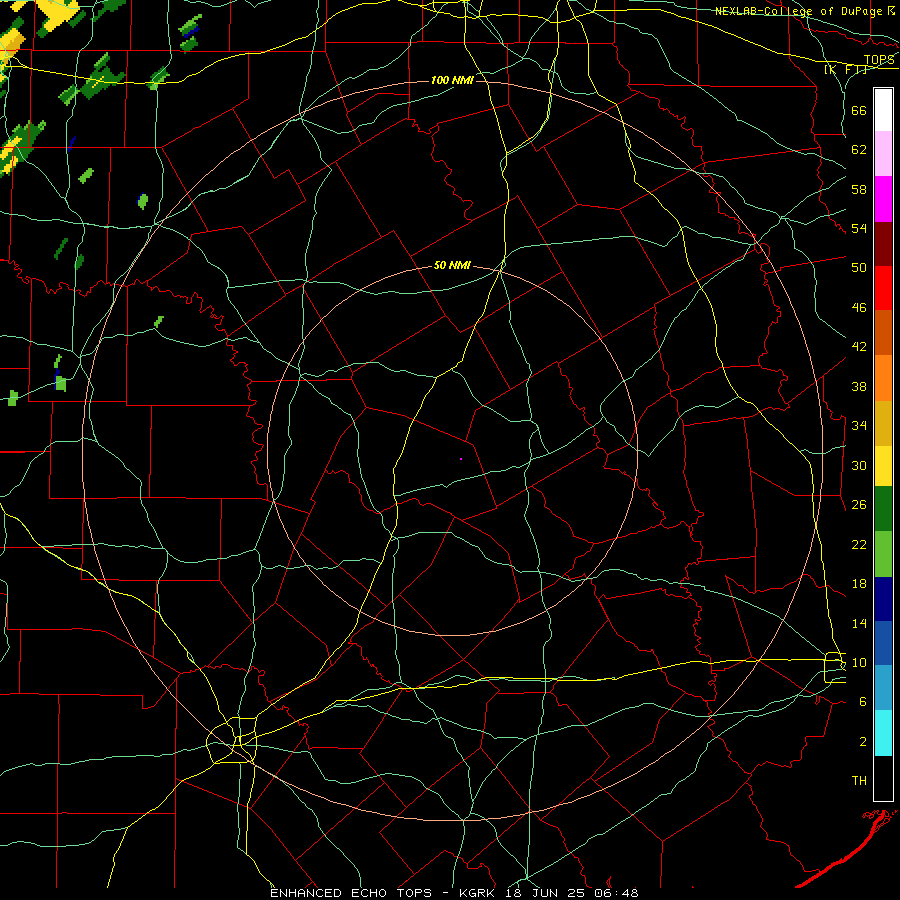Select the light pink legend color band
The image size is (900, 900).
883,154
